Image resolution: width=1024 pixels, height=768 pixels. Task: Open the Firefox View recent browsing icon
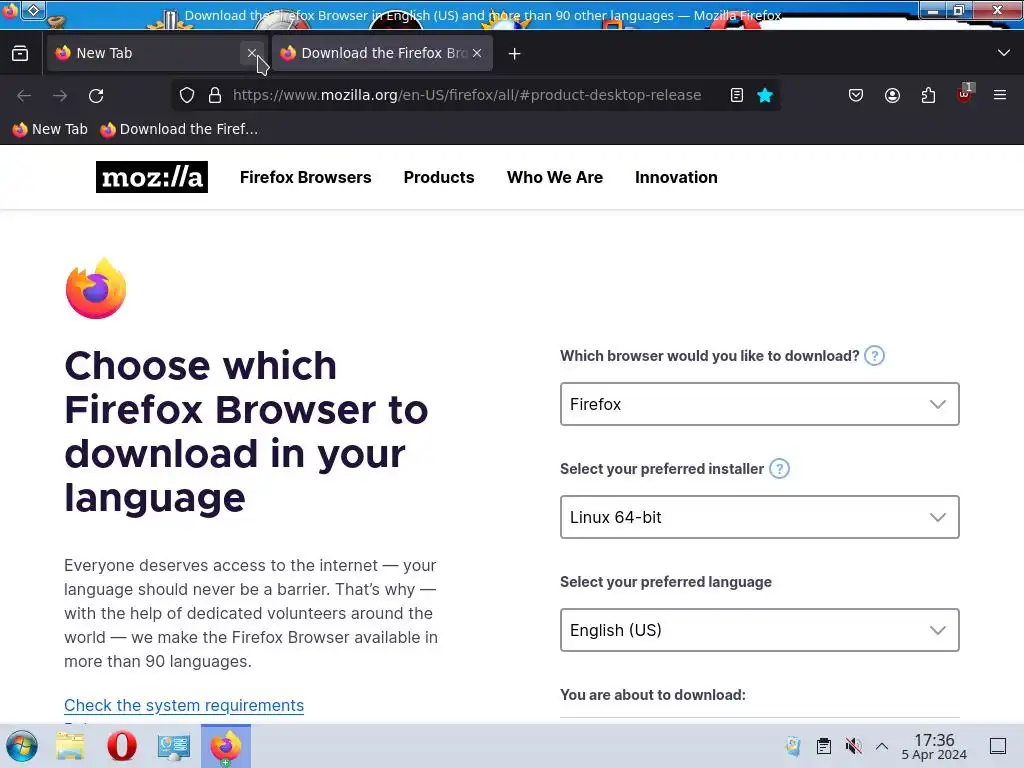pyautogui.click(x=20, y=53)
